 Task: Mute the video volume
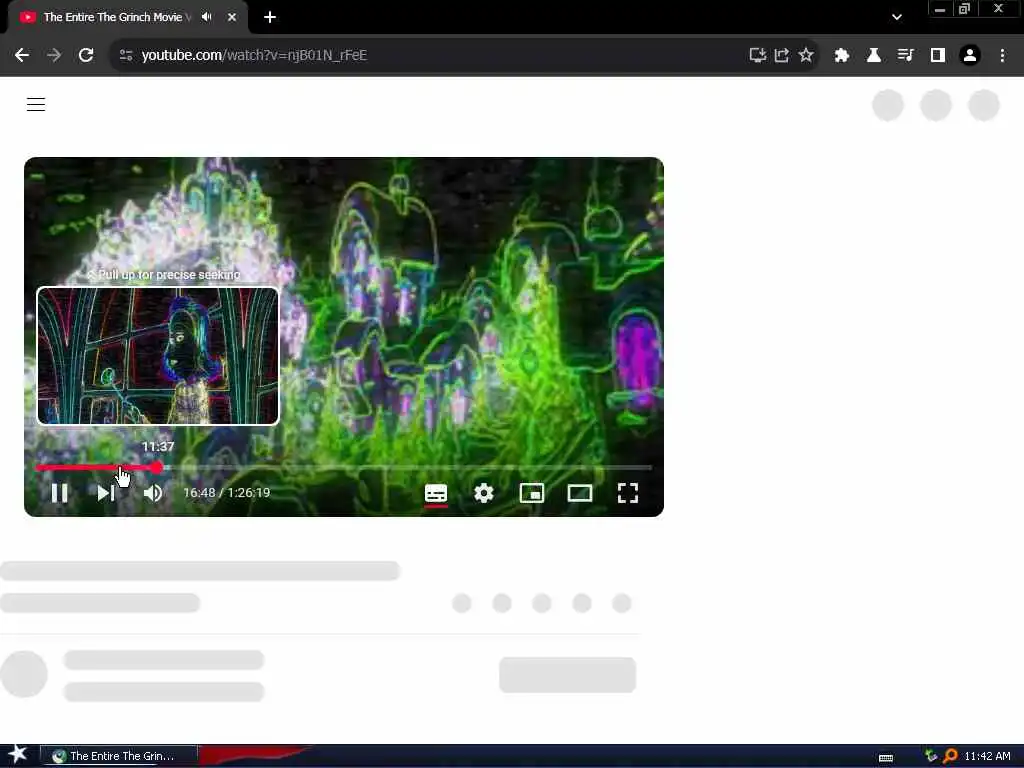pos(153,493)
